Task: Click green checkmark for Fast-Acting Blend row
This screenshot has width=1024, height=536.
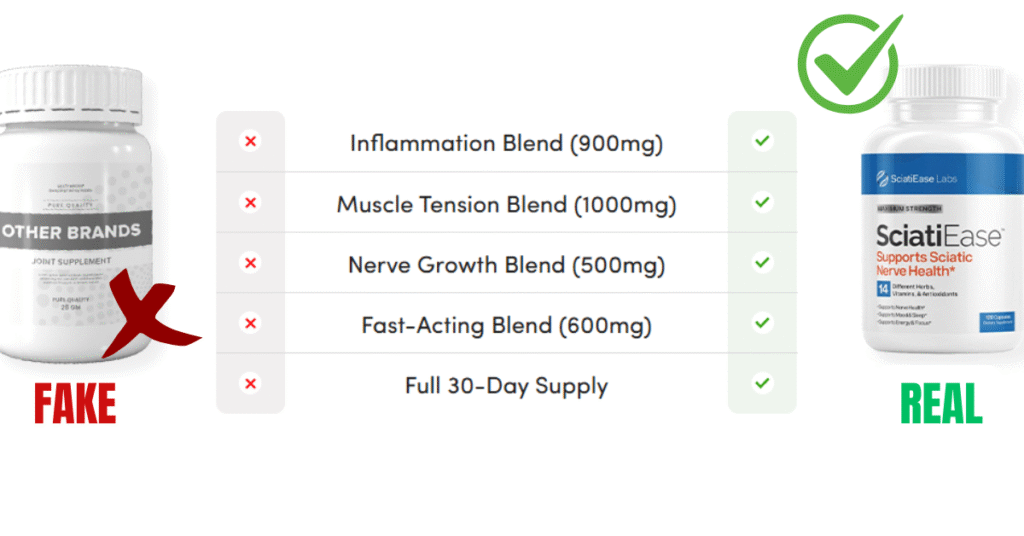Action: click(762, 323)
